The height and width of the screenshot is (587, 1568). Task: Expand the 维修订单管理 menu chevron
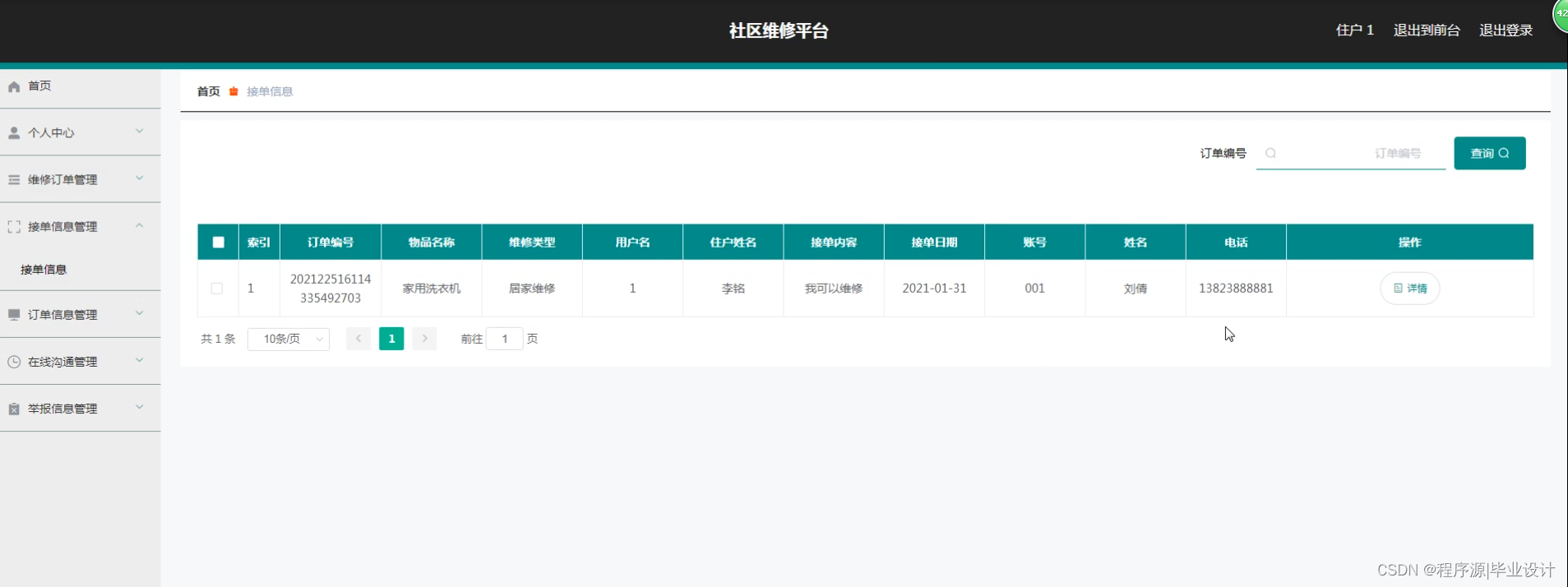[139, 178]
